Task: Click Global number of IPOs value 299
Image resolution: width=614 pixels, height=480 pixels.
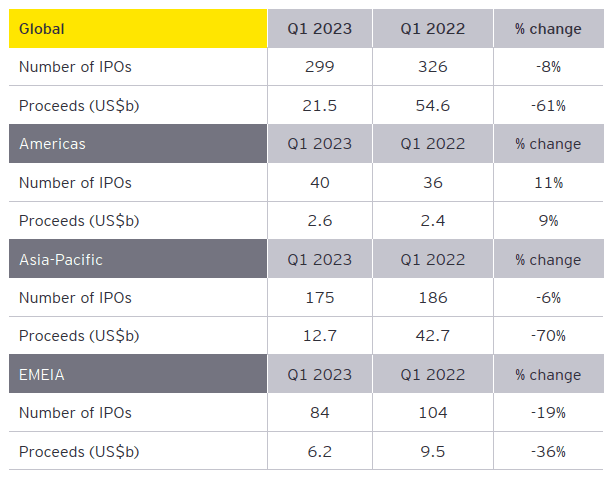Action: click(320, 67)
